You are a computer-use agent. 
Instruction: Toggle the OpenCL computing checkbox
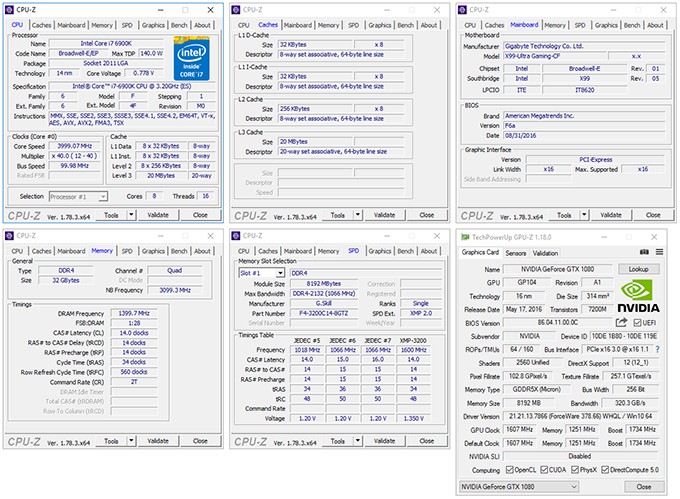point(509,469)
